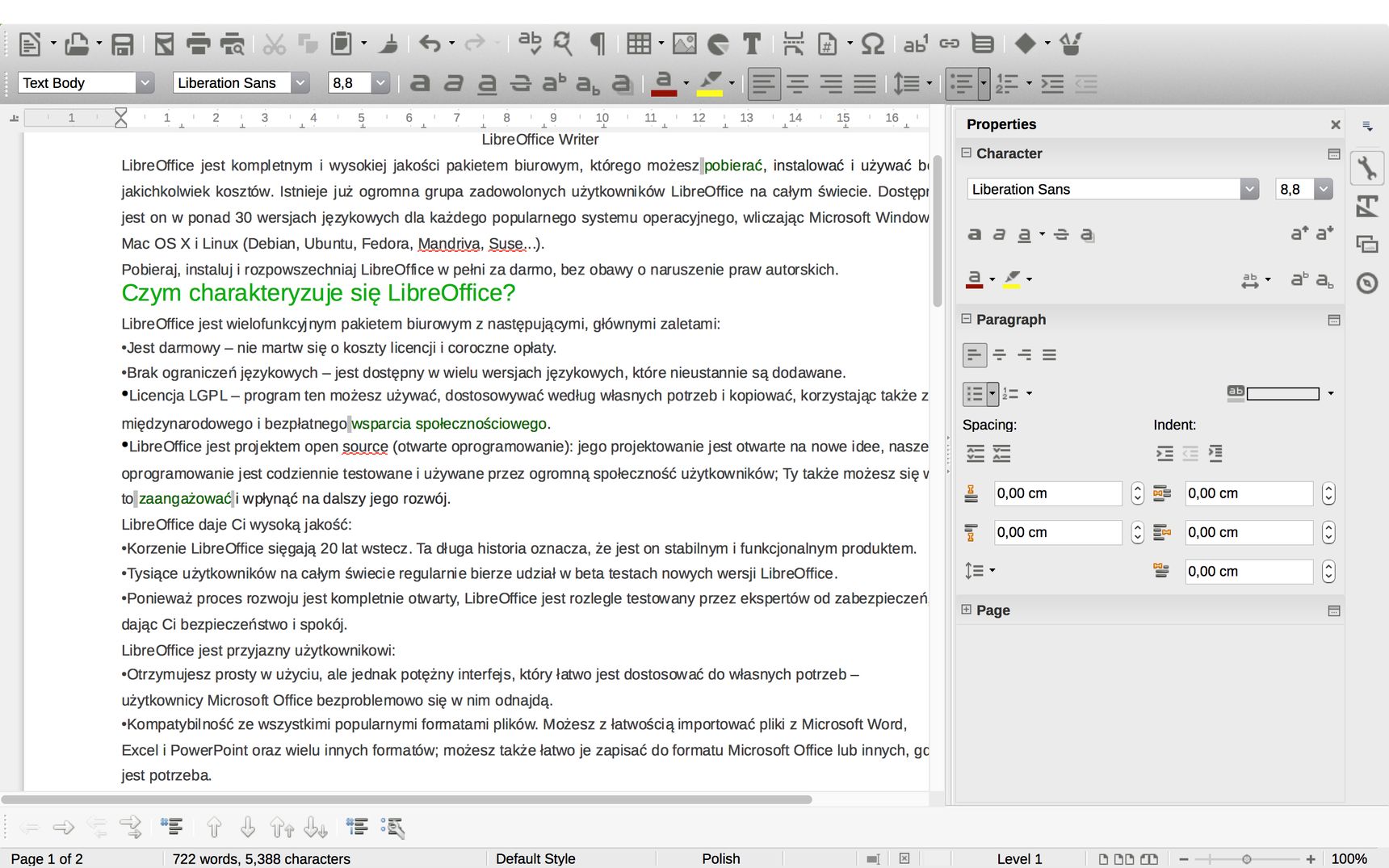Click the Insert Page Break icon

click(x=793, y=44)
